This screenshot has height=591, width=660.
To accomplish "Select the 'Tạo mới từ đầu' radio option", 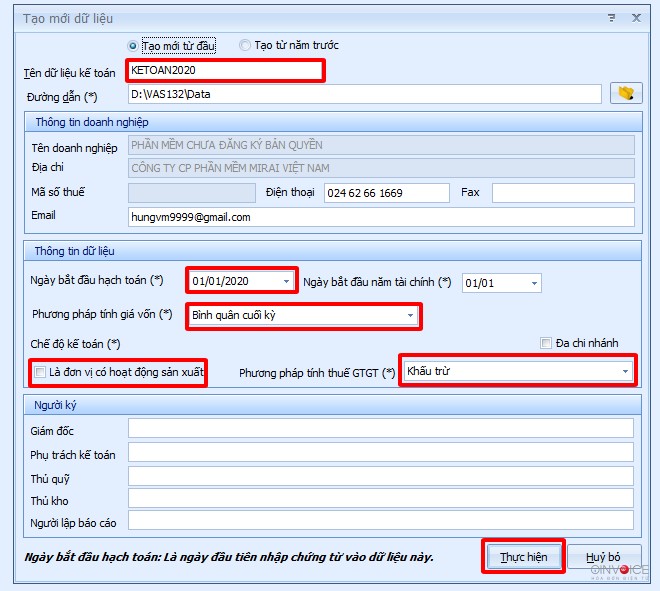I will (133, 46).
